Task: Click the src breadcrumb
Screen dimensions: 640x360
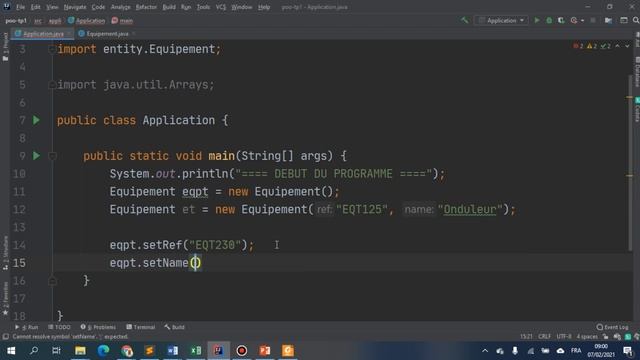Action: tap(38, 20)
